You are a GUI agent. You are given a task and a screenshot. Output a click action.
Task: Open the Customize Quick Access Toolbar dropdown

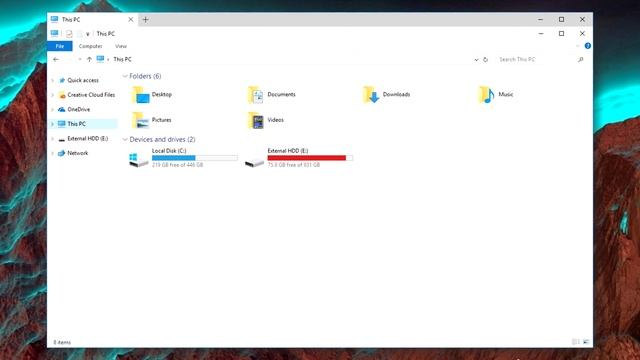(88, 34)
